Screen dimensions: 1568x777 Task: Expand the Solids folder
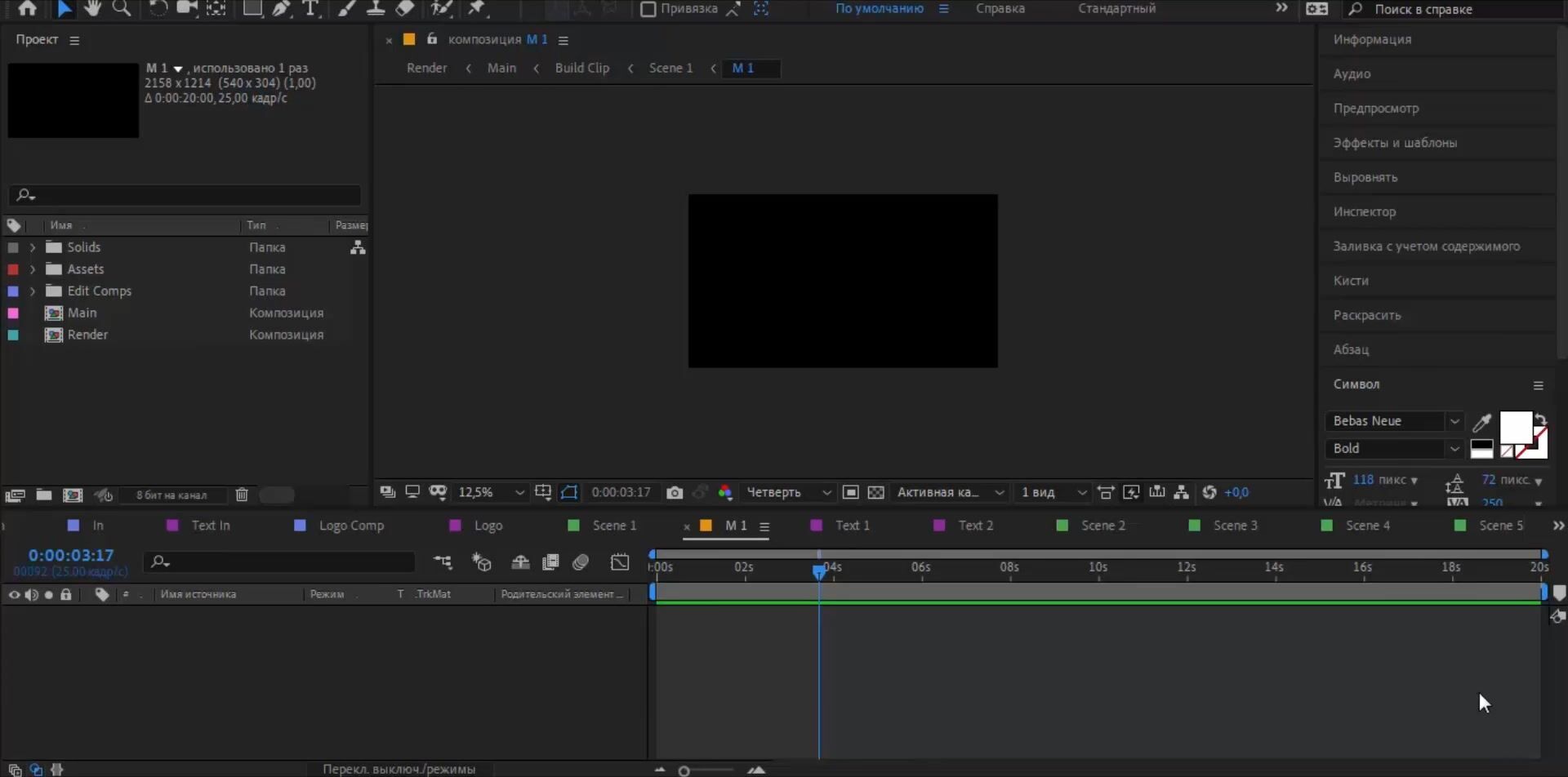[x=33, y=247]
